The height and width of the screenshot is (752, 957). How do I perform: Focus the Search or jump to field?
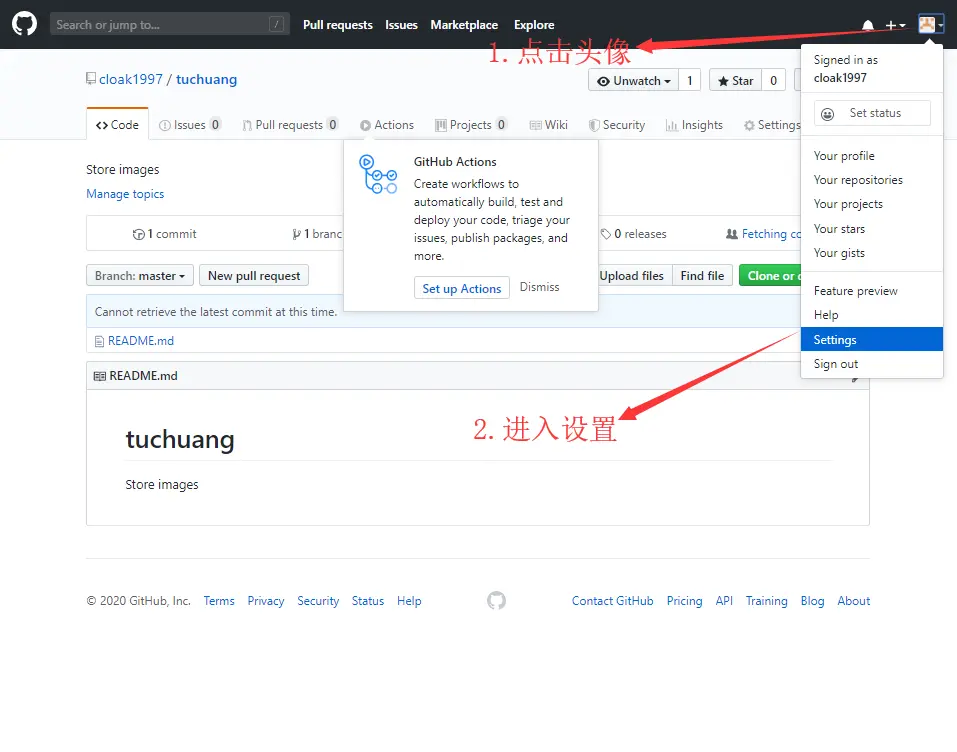tap(170, 24)
